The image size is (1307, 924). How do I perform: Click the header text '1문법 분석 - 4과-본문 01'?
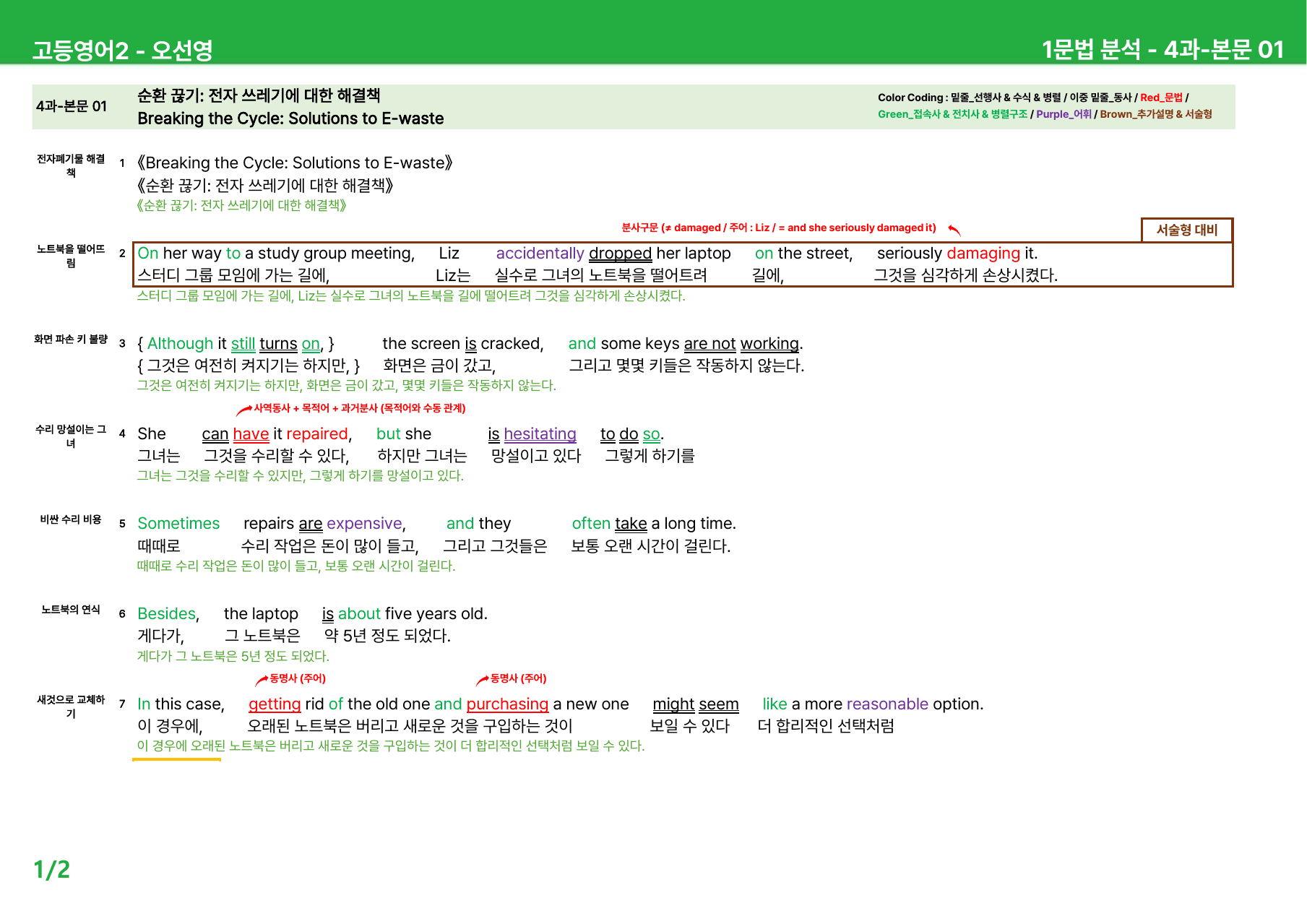(1163, 49)
